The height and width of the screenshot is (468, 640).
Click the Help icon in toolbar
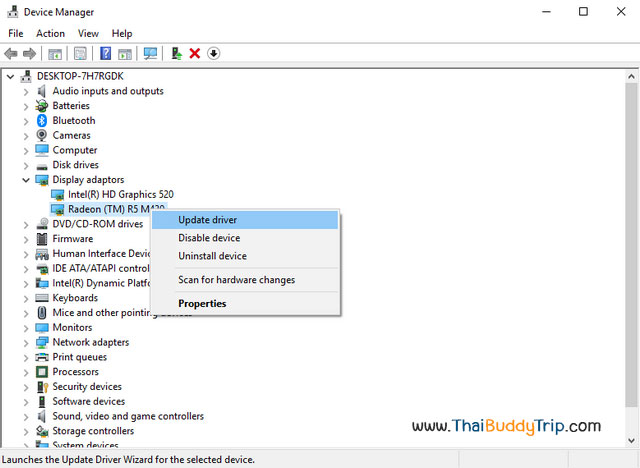click(x=105, y=53)
